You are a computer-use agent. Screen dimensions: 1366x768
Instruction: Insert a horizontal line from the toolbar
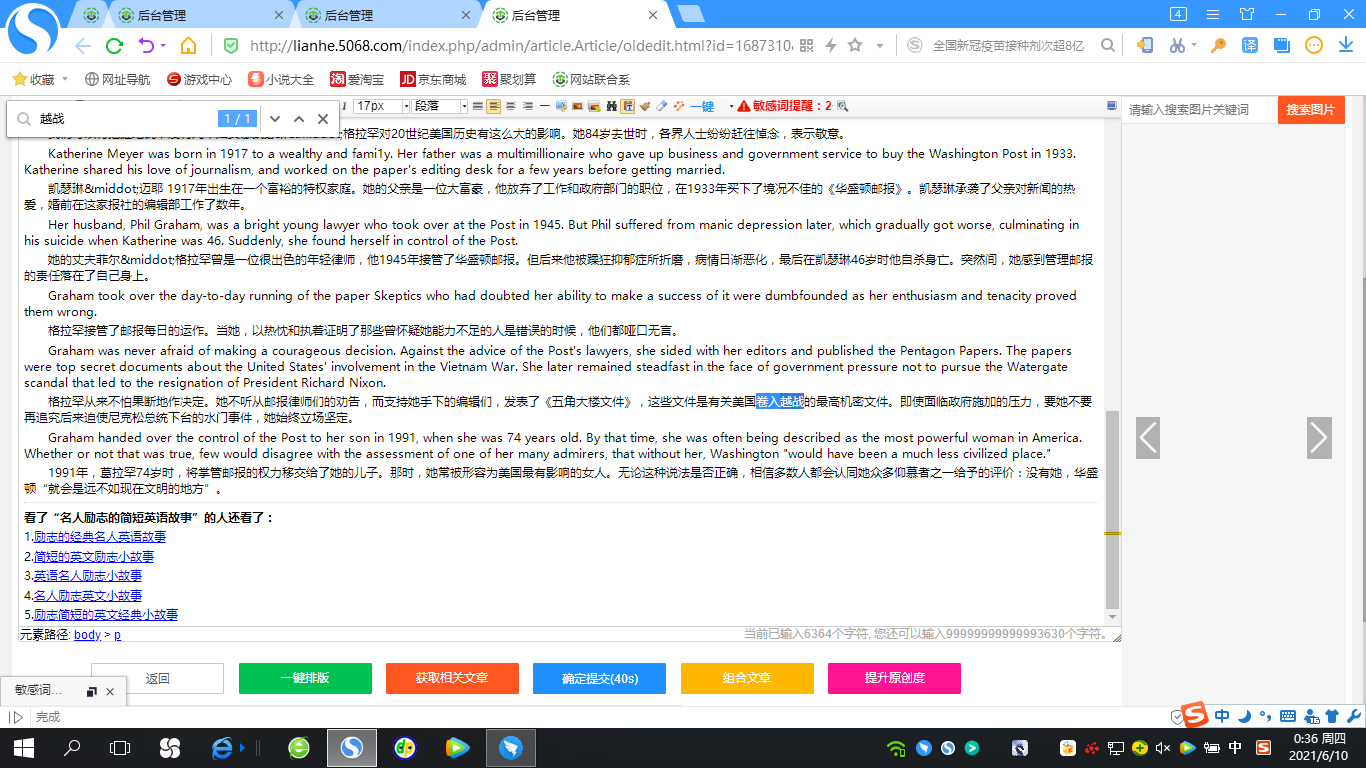(543, 105)
